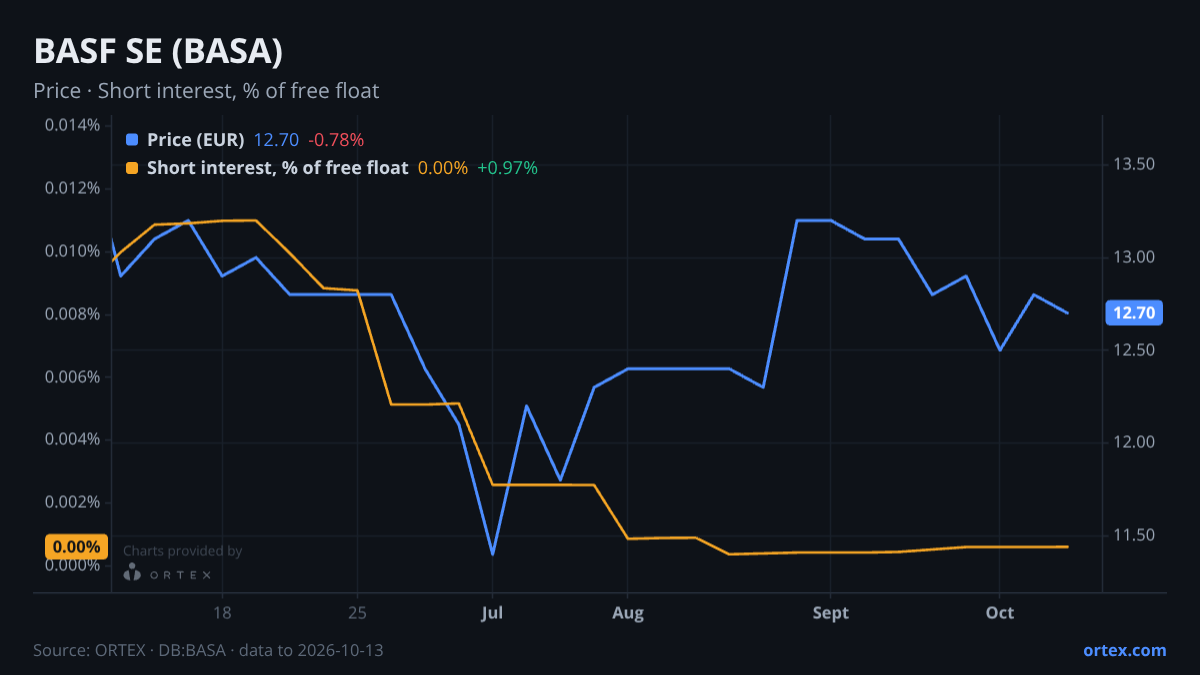Click the 0.010% left axis label
Screen dimensions: 1200x675
point(72,251)
